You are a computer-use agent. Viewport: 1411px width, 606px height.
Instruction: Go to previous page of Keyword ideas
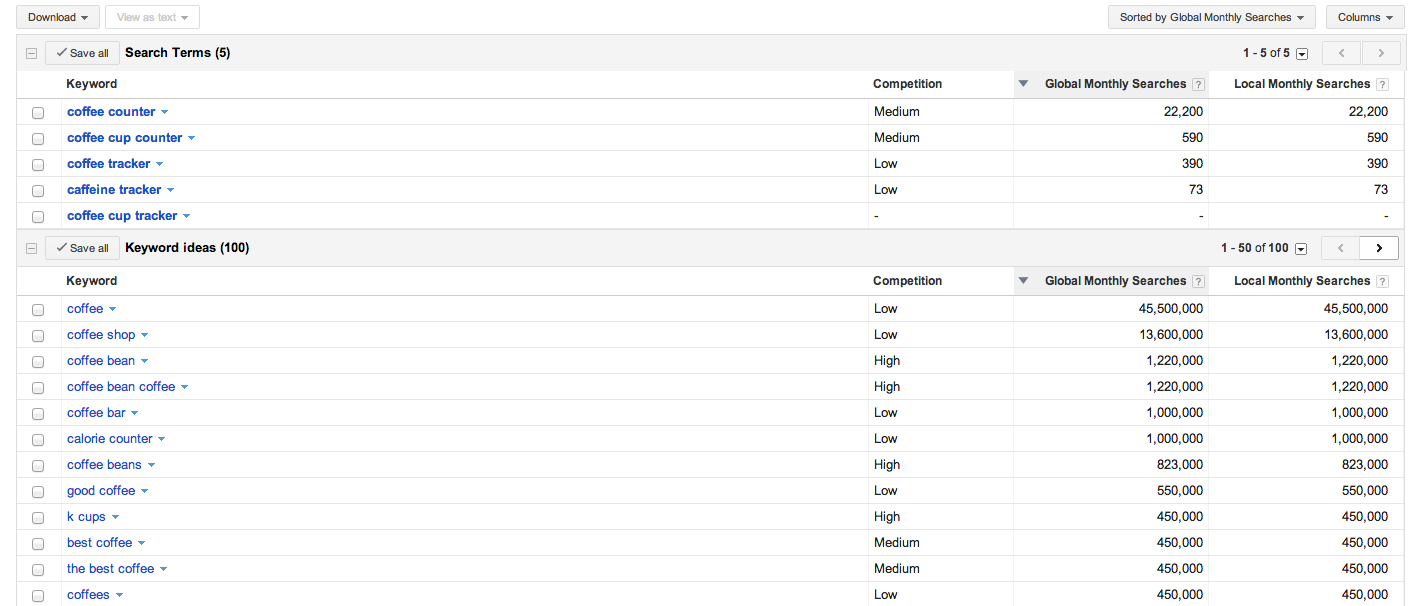coord(1341,248)
